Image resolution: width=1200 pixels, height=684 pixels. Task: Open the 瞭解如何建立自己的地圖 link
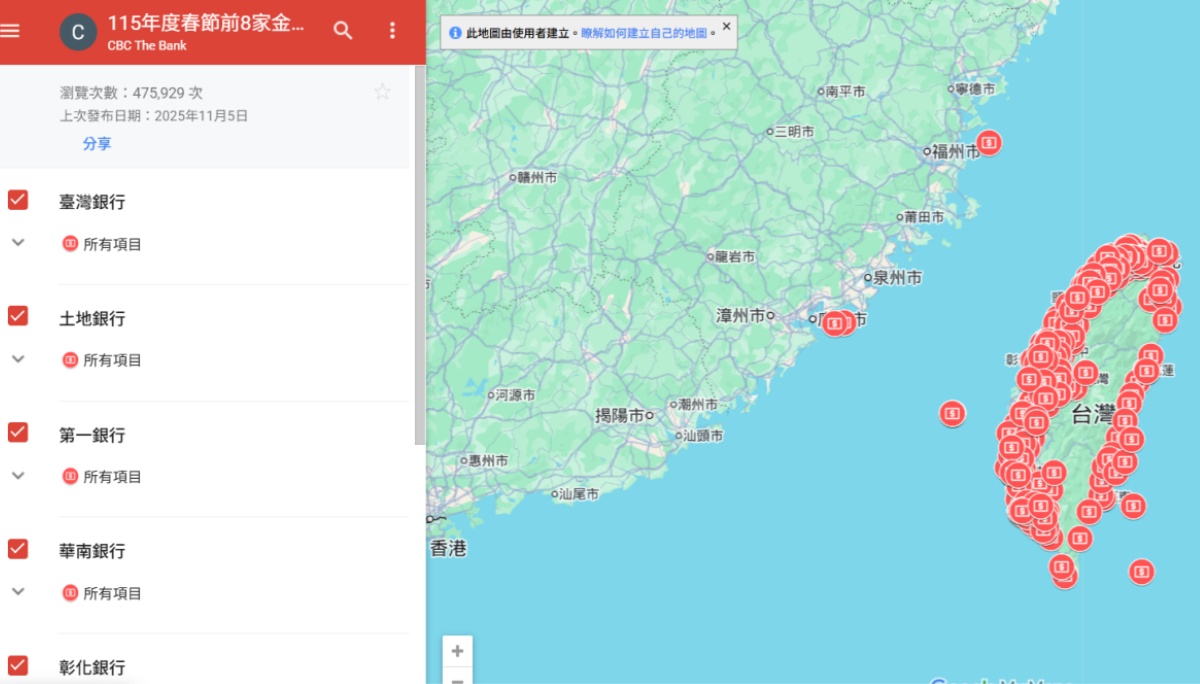click(644, 33)
